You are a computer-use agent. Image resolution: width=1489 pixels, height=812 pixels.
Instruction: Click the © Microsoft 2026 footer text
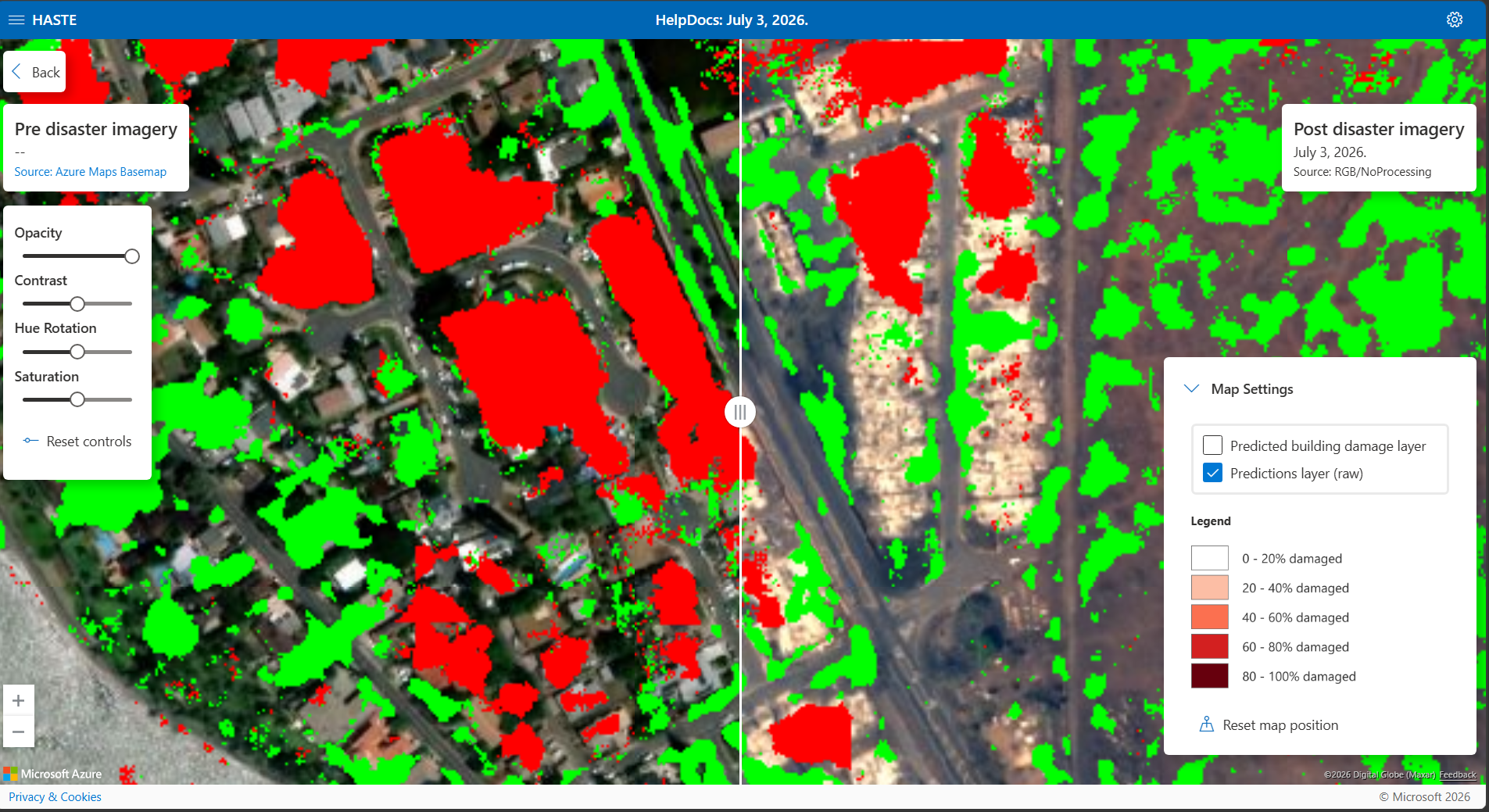tap(1424, 797)
